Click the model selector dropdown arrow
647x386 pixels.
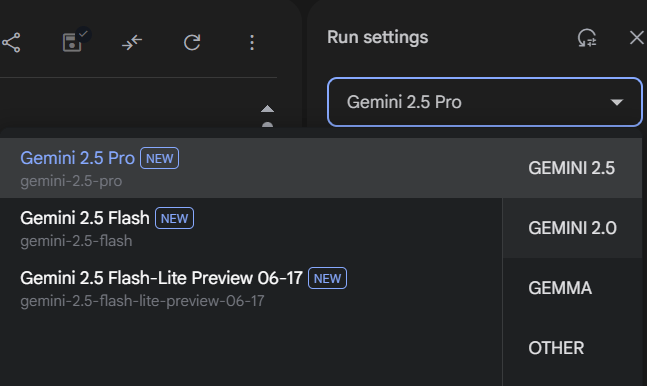pos(617,102)
